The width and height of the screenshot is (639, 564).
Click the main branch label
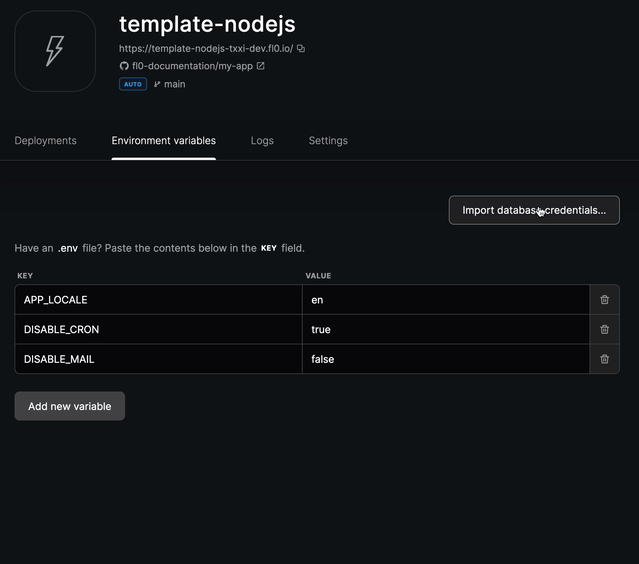pos(174,84)
